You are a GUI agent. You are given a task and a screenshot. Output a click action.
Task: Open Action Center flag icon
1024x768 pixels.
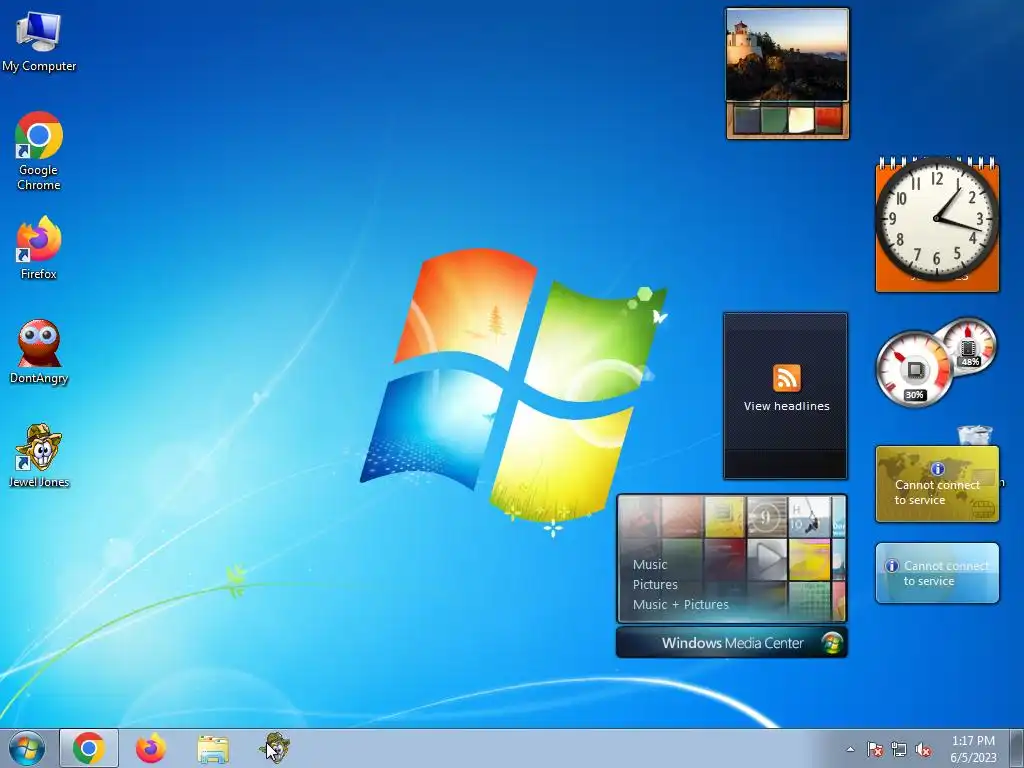pyautogui.click(x=875, y=749)
